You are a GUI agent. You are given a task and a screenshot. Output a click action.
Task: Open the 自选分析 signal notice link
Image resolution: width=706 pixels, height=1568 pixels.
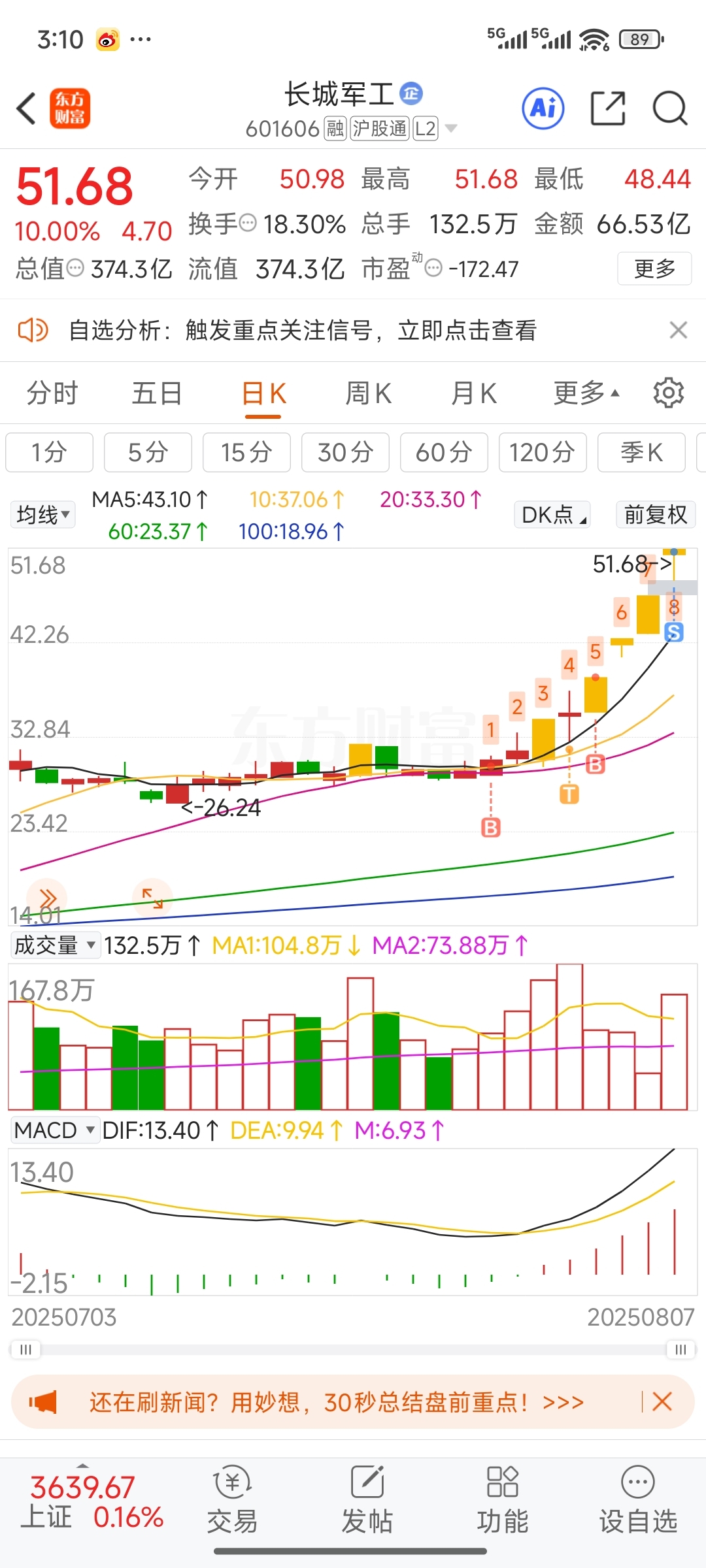(x=303, y=330)
